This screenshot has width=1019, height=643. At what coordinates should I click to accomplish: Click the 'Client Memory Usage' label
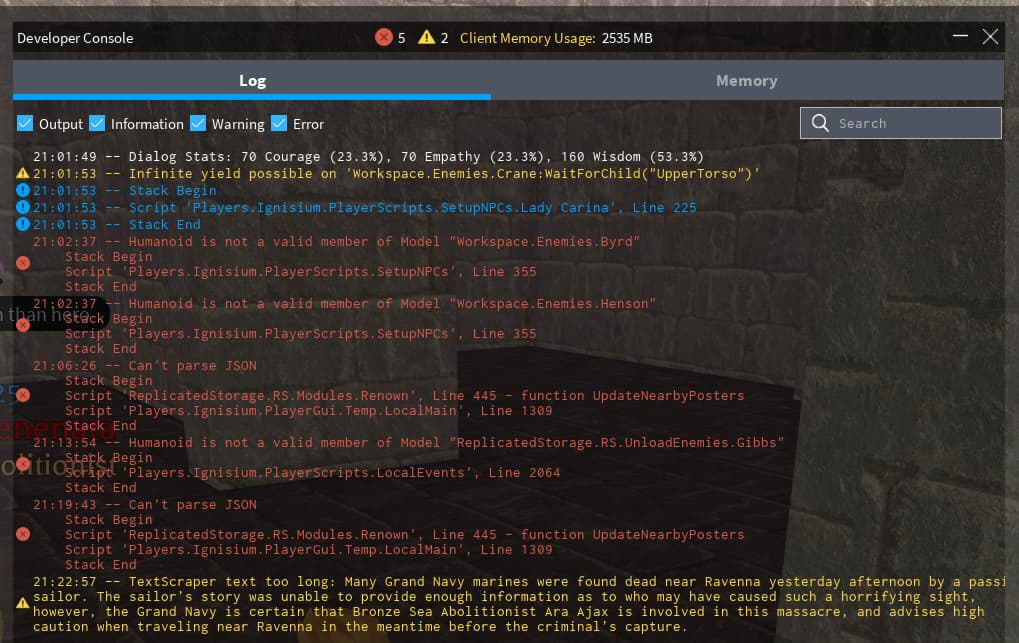click(527, 38)
